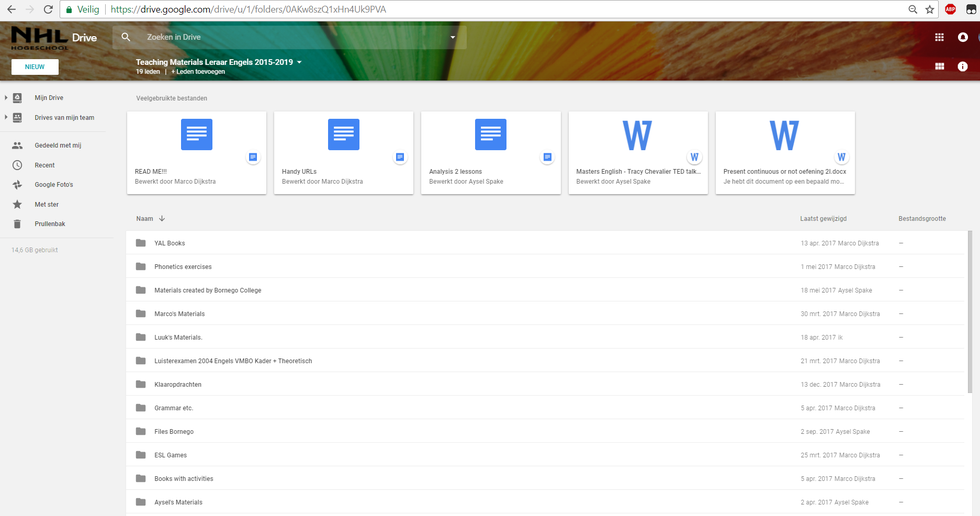The width and height of the screenshot is (980, 516).
Task: Click the Met ster star icon
Action: (17, 204)
